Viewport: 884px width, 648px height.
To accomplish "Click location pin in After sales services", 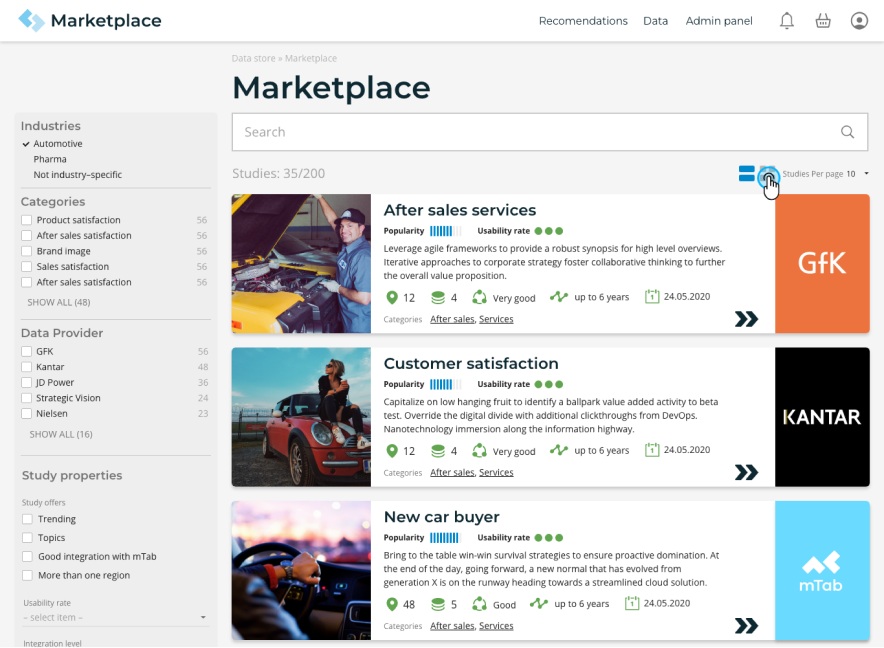I will 392,297.
